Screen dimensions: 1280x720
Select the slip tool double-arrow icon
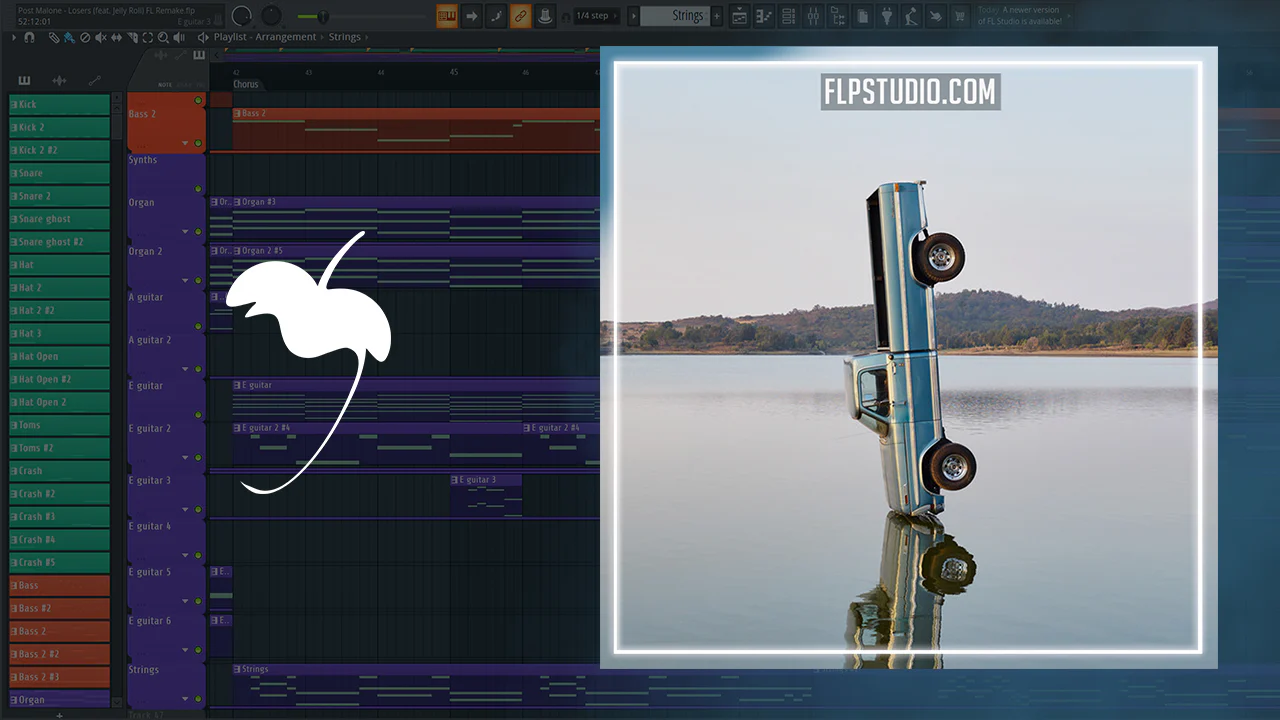pyautogui.click(x=117, y=37)
